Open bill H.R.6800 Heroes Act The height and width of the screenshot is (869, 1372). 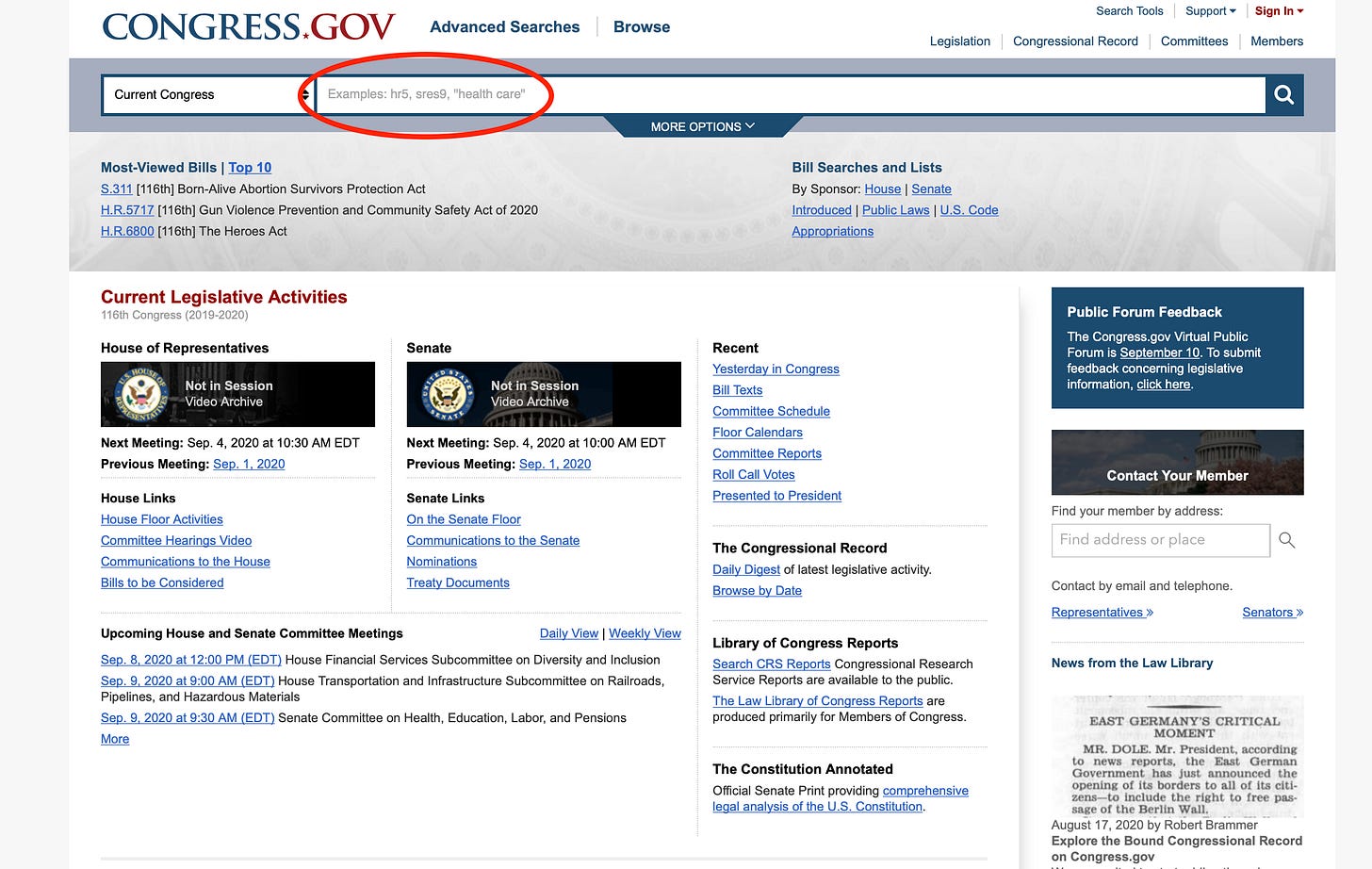click(x=127, y=231)
